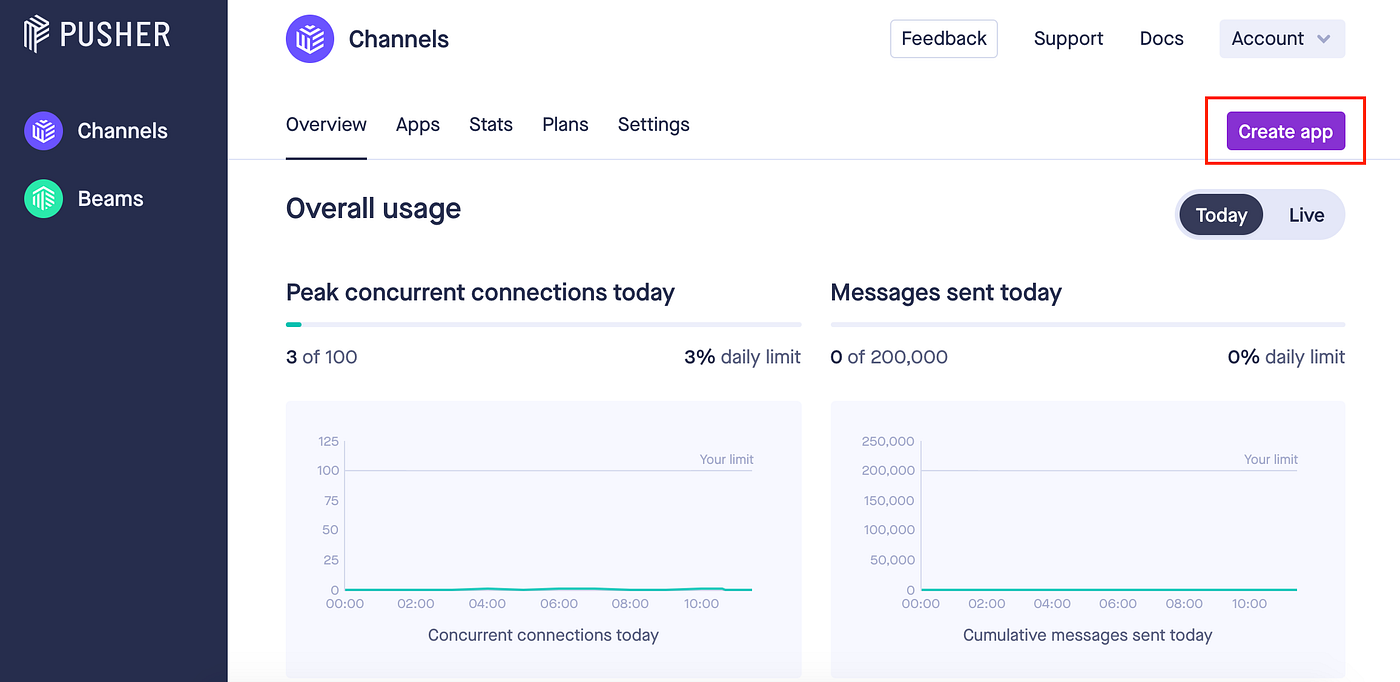
Task: Click the Create app button
Action: (x=1285, y=132)
